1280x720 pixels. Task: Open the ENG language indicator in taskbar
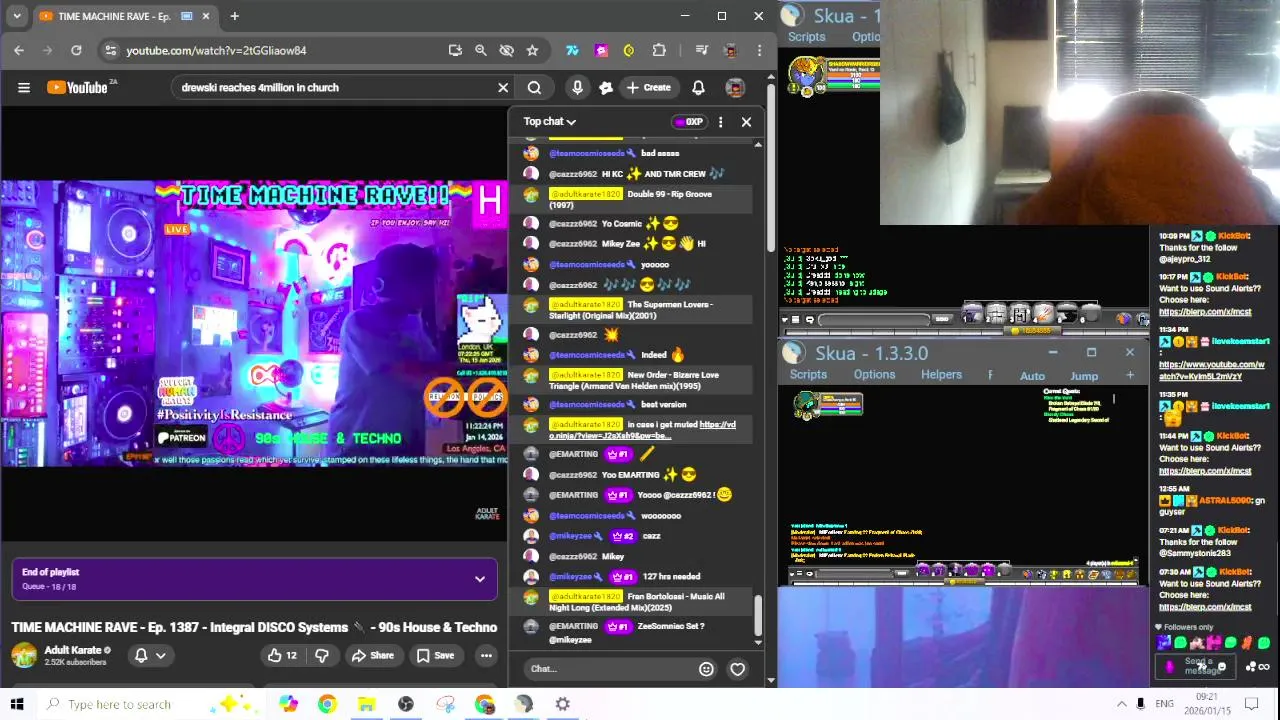point(1164,704)
